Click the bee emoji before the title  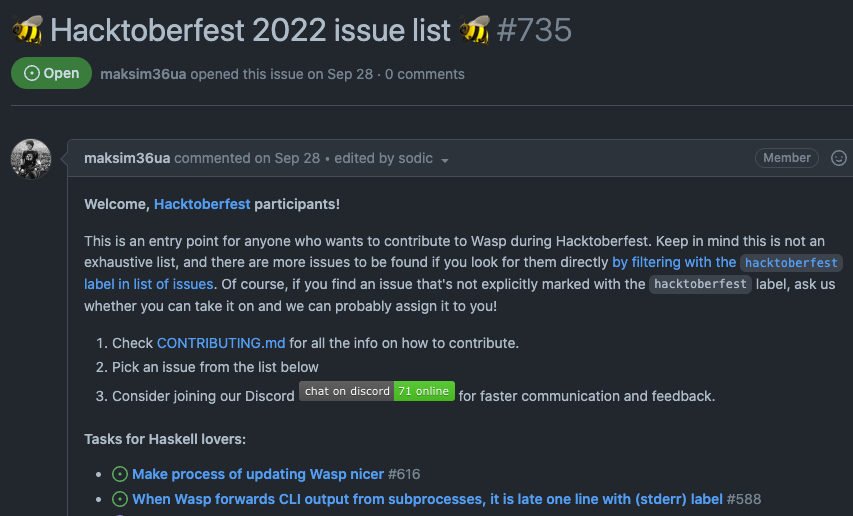[27, 30]
